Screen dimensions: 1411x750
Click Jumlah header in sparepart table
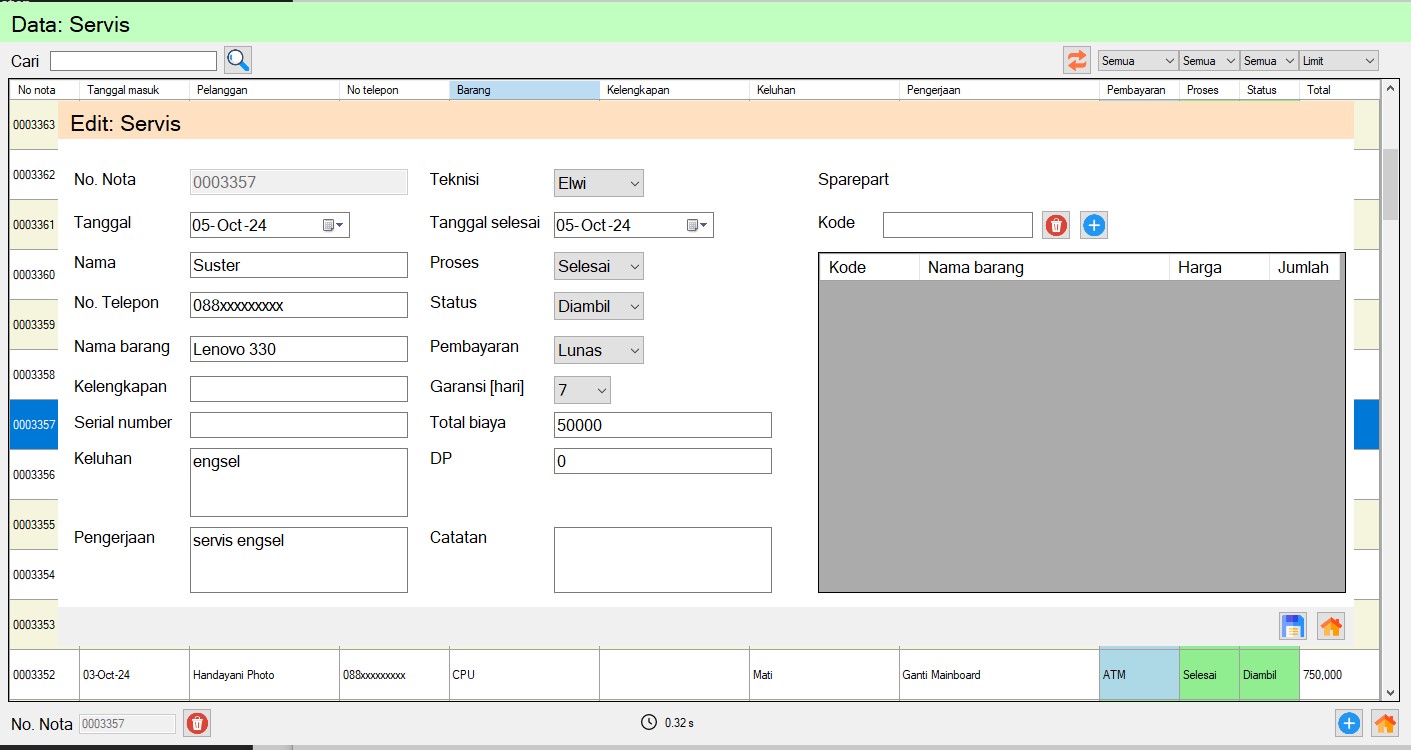[x=1305, y=267]
